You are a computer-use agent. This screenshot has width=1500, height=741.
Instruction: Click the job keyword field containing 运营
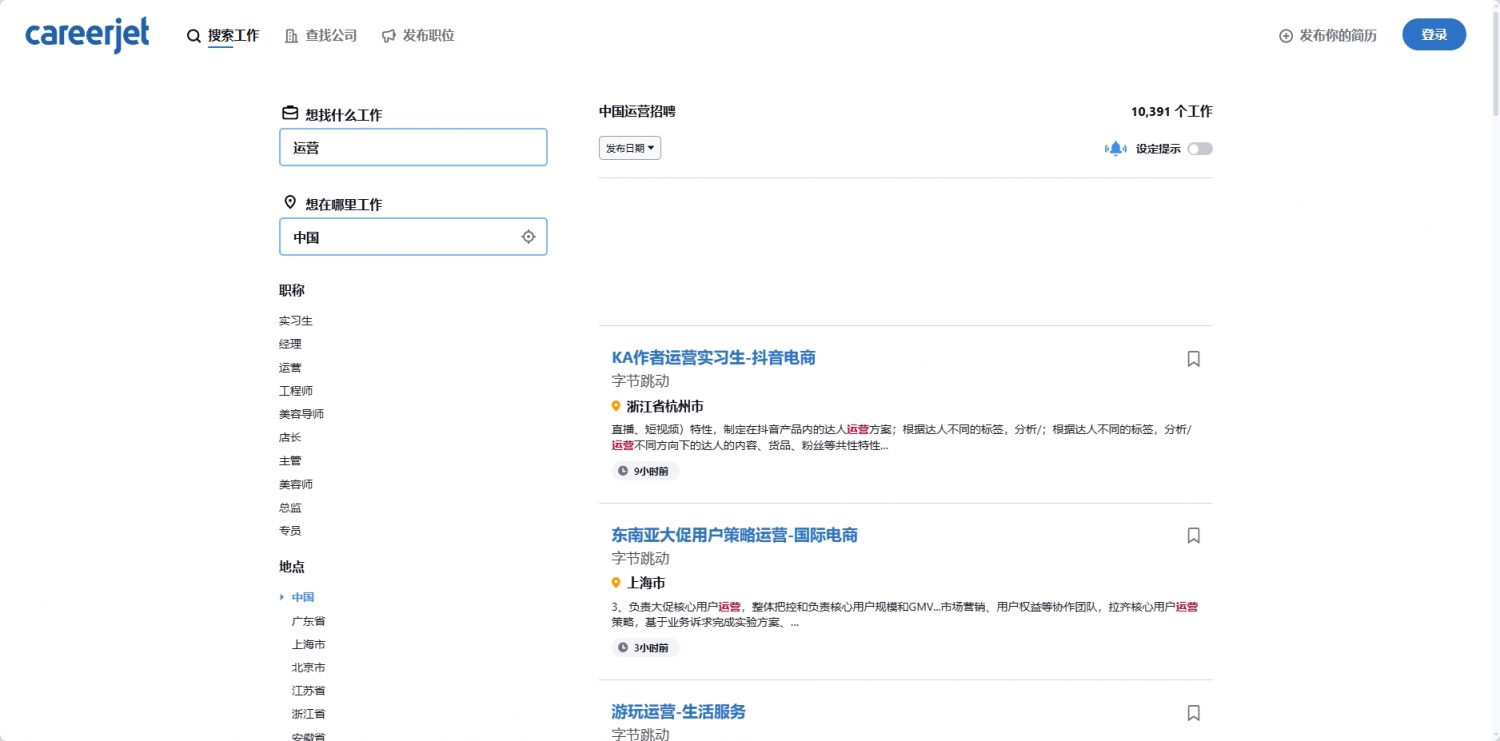[x=413, y=147]
